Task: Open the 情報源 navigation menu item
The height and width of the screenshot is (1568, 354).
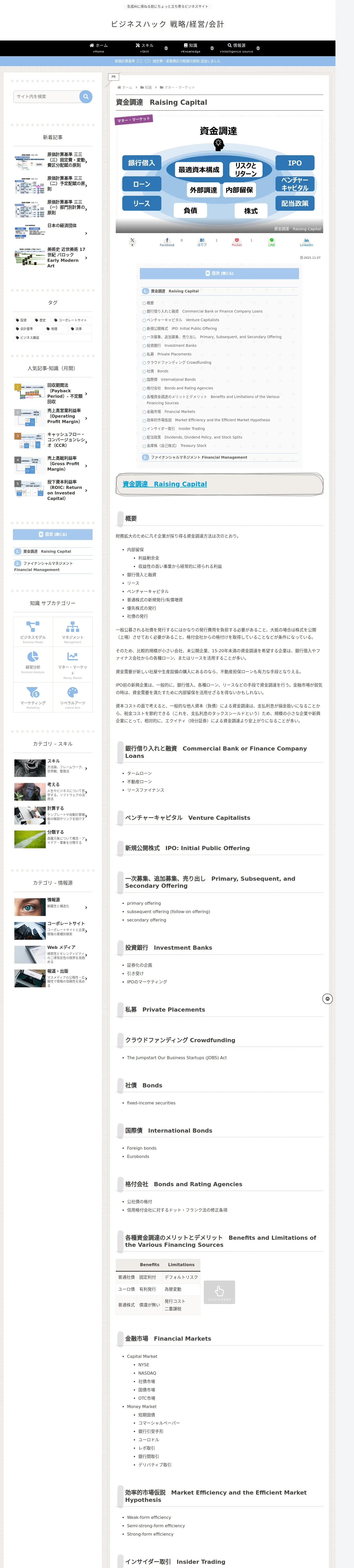Action: point(237,48)
